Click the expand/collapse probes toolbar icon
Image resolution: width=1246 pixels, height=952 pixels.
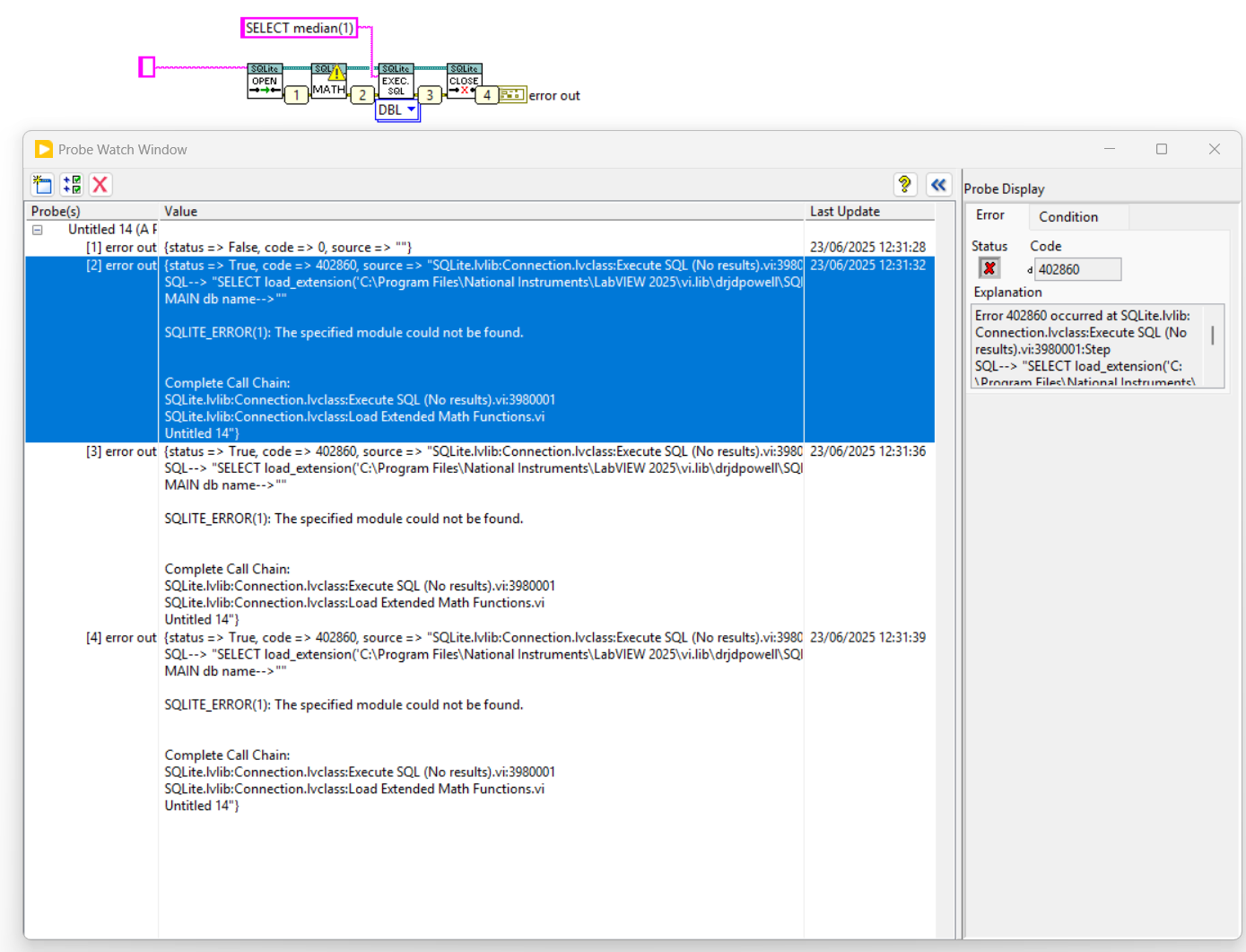72,185
